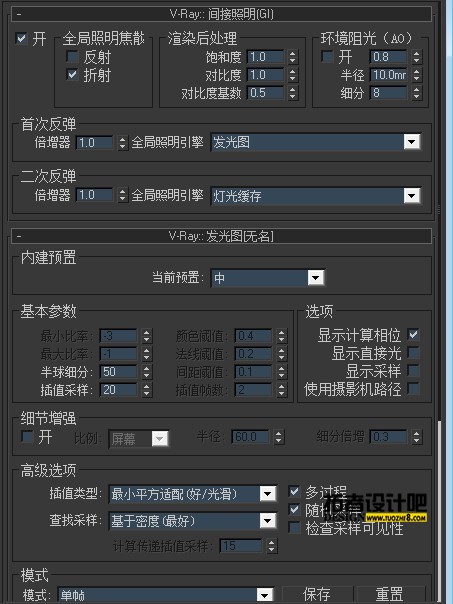453x604 pixels.
Task: Click the 插值采样 value field
Action: [x=118, y=390]
